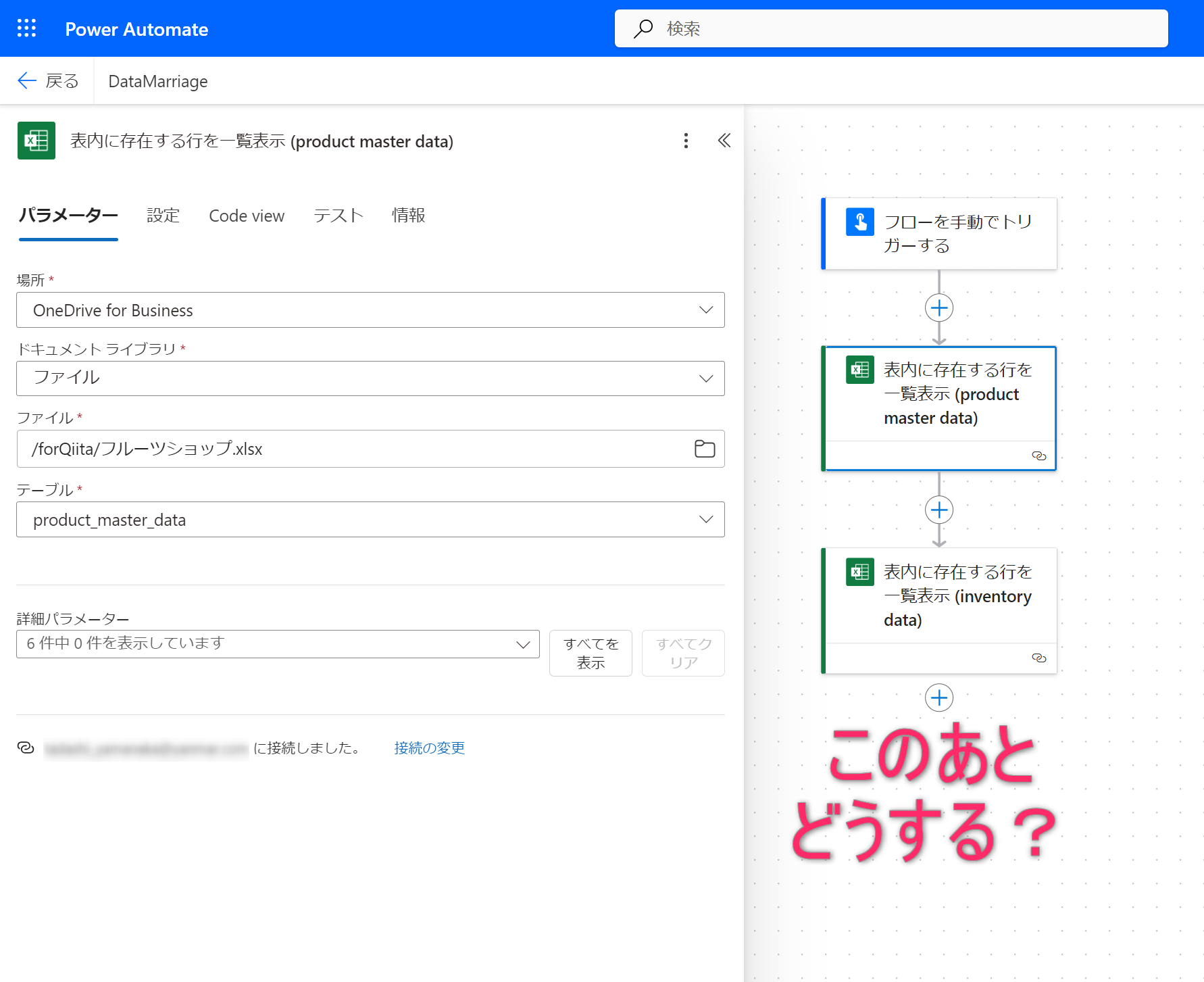Click the manual trigger touch icon
The image size is (1204, 982).
tap(860, 222)
